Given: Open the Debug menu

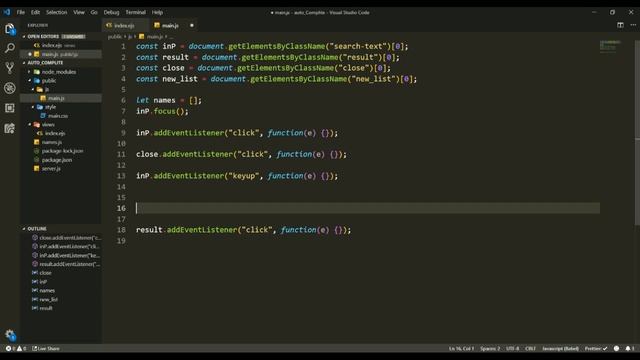Looking at the screenshot, I should coord(111,12).
